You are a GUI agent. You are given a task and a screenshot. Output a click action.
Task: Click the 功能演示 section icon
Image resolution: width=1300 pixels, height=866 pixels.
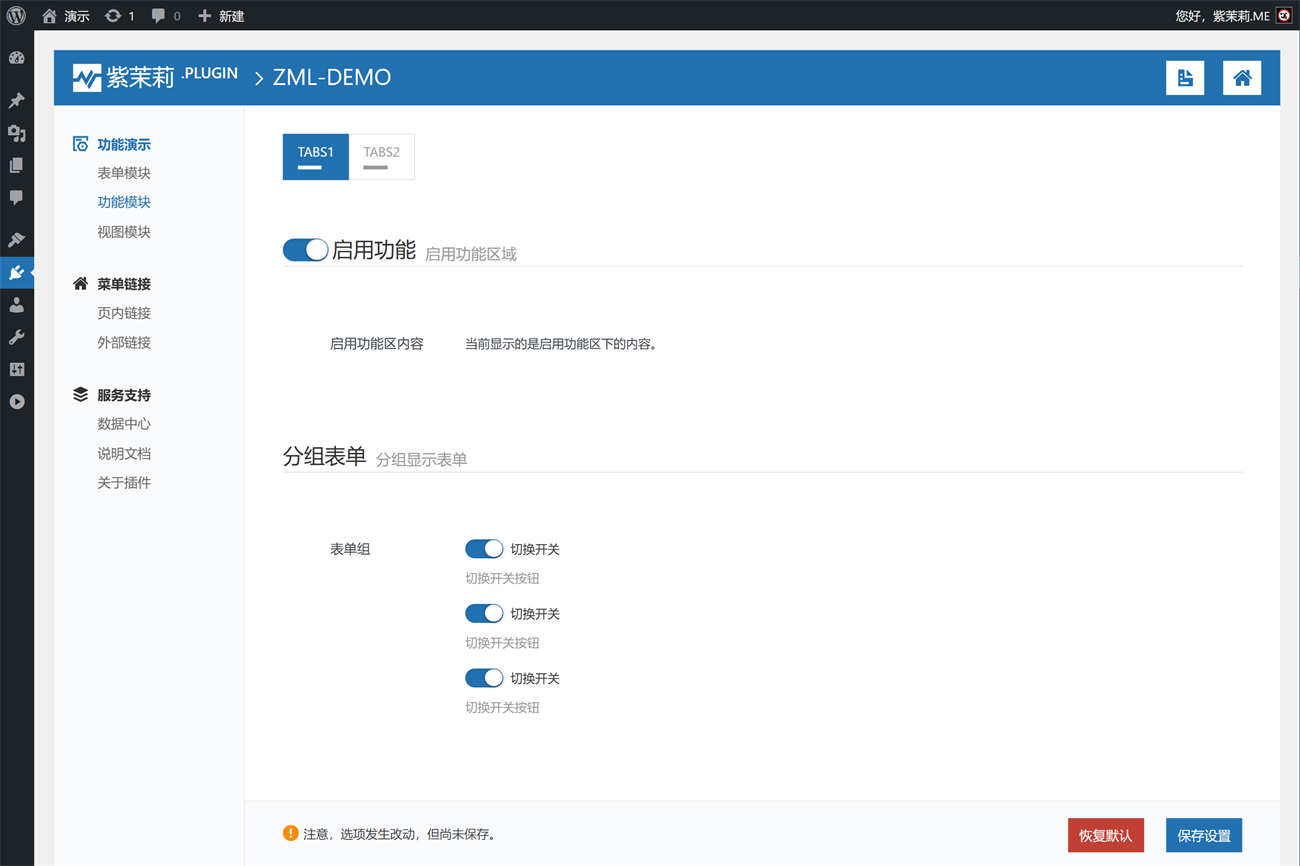[80, 144]
